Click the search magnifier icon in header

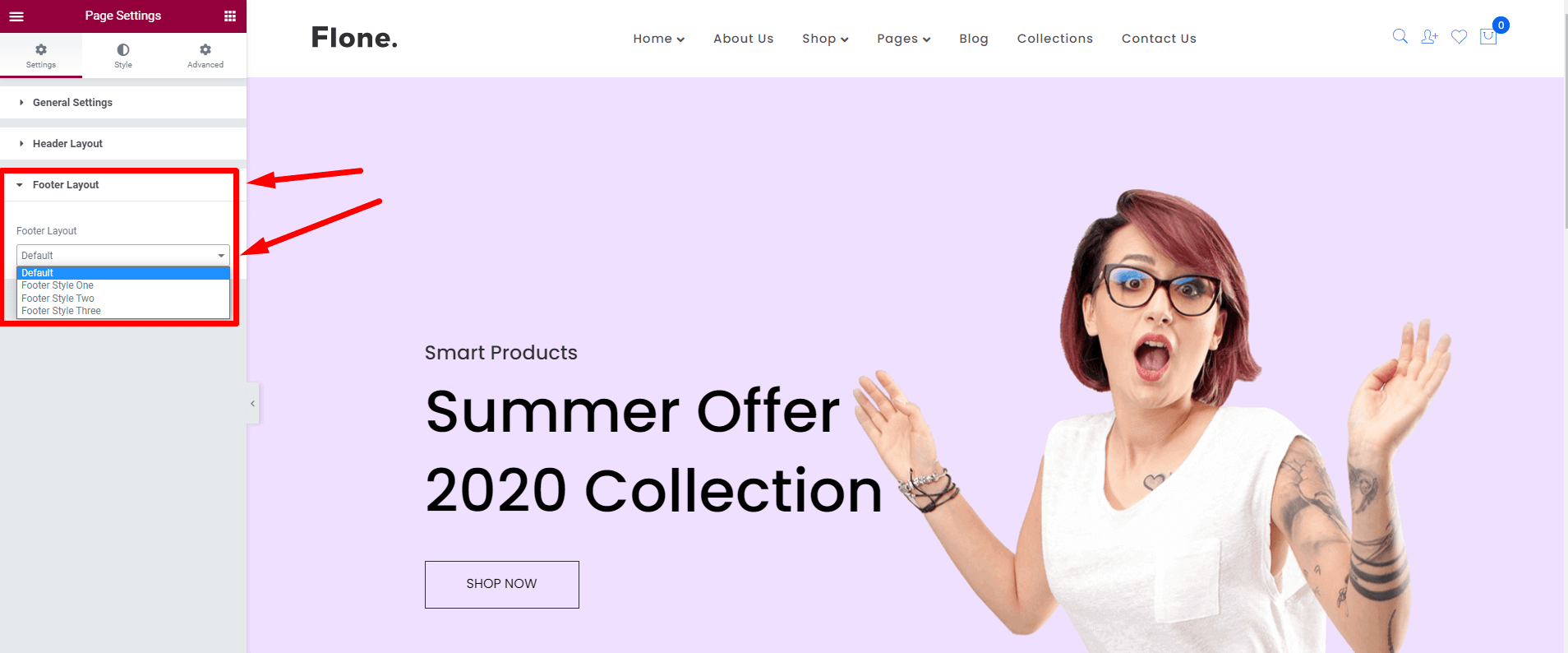(x=1400, y=36)
